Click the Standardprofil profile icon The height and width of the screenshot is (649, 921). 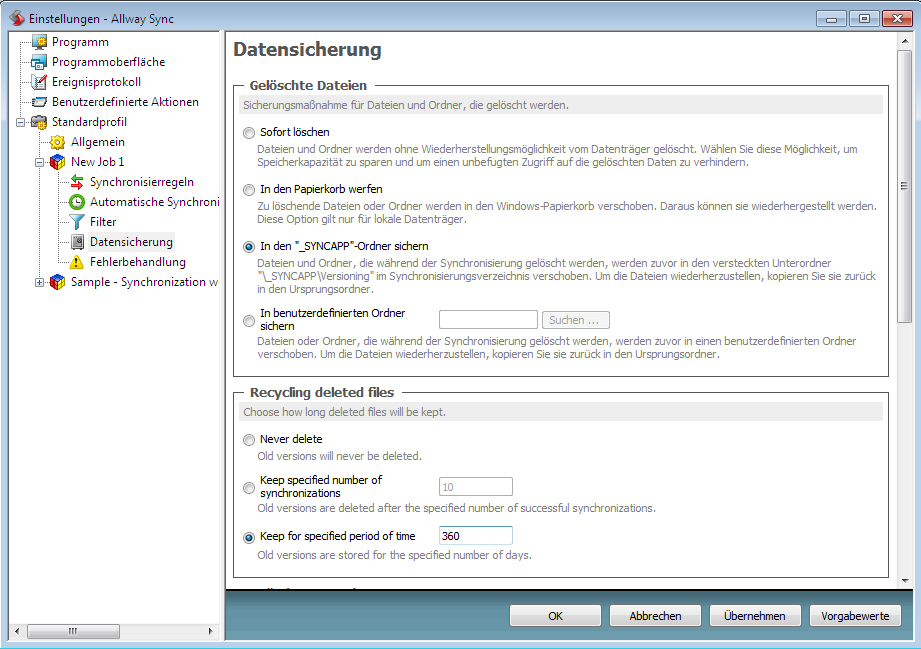pyautogui.click(x=39, y=122)
